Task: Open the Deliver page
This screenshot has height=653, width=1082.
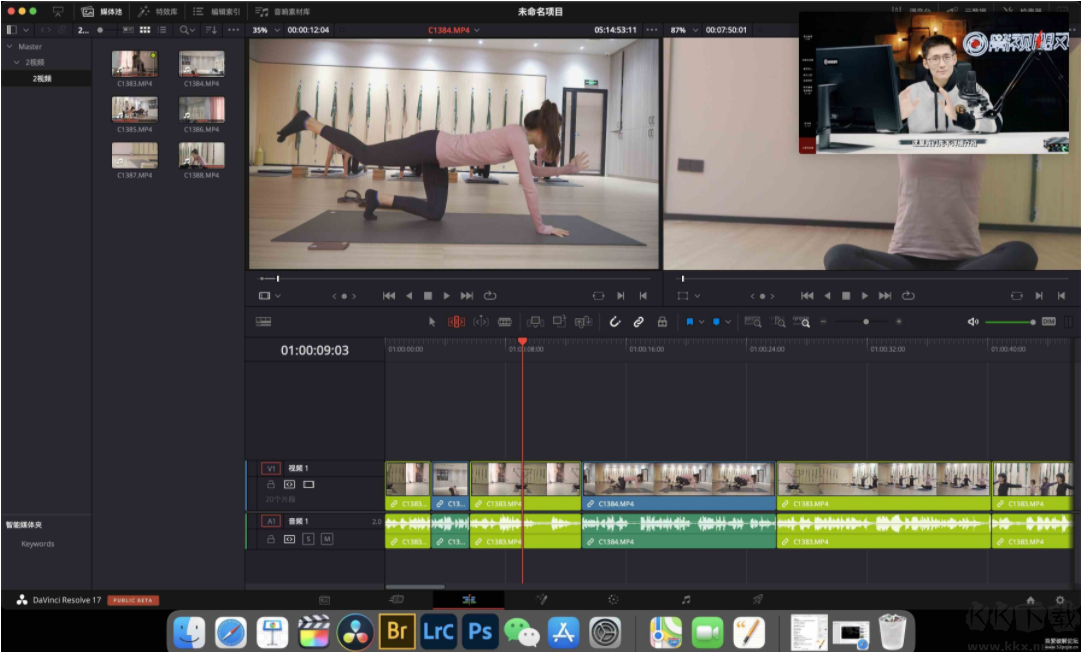Action: [758, 598]
